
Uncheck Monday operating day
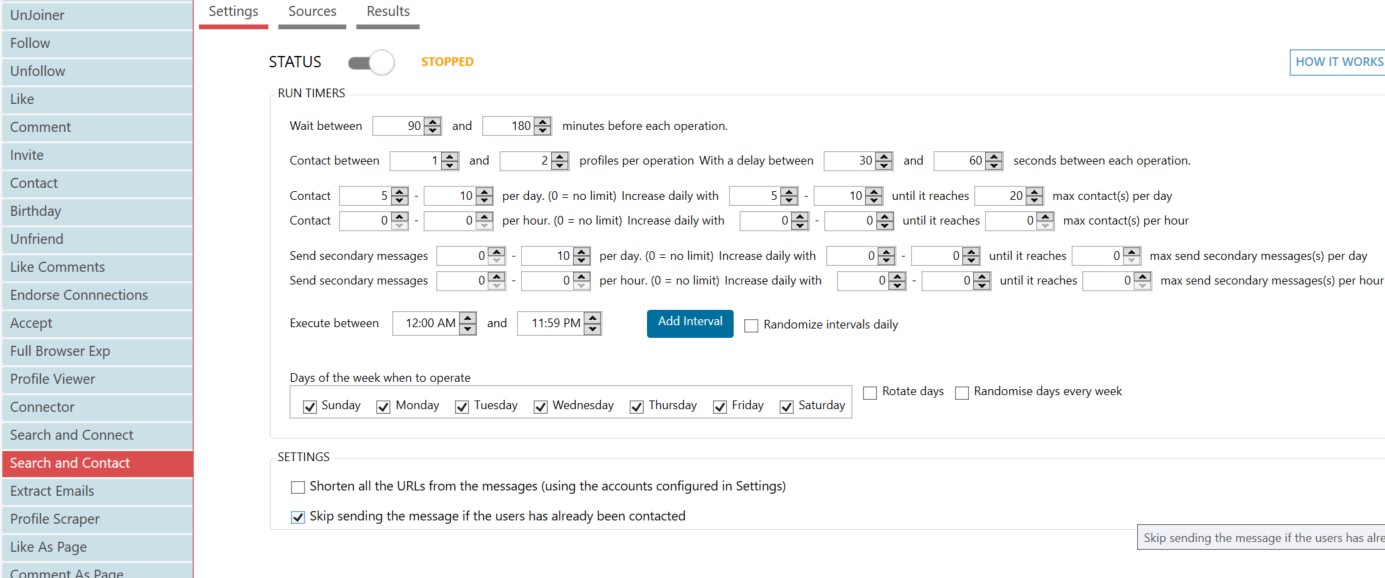383,406
